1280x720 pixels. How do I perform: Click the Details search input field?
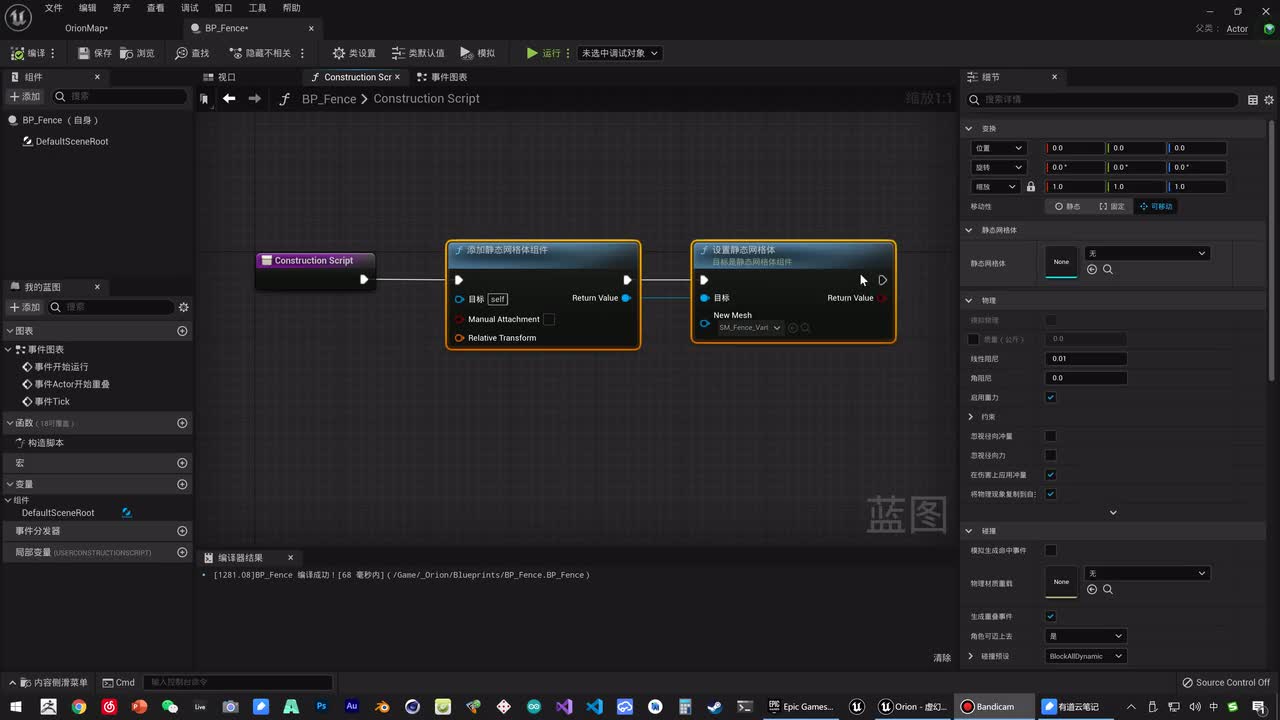(x=1100, y=100)
